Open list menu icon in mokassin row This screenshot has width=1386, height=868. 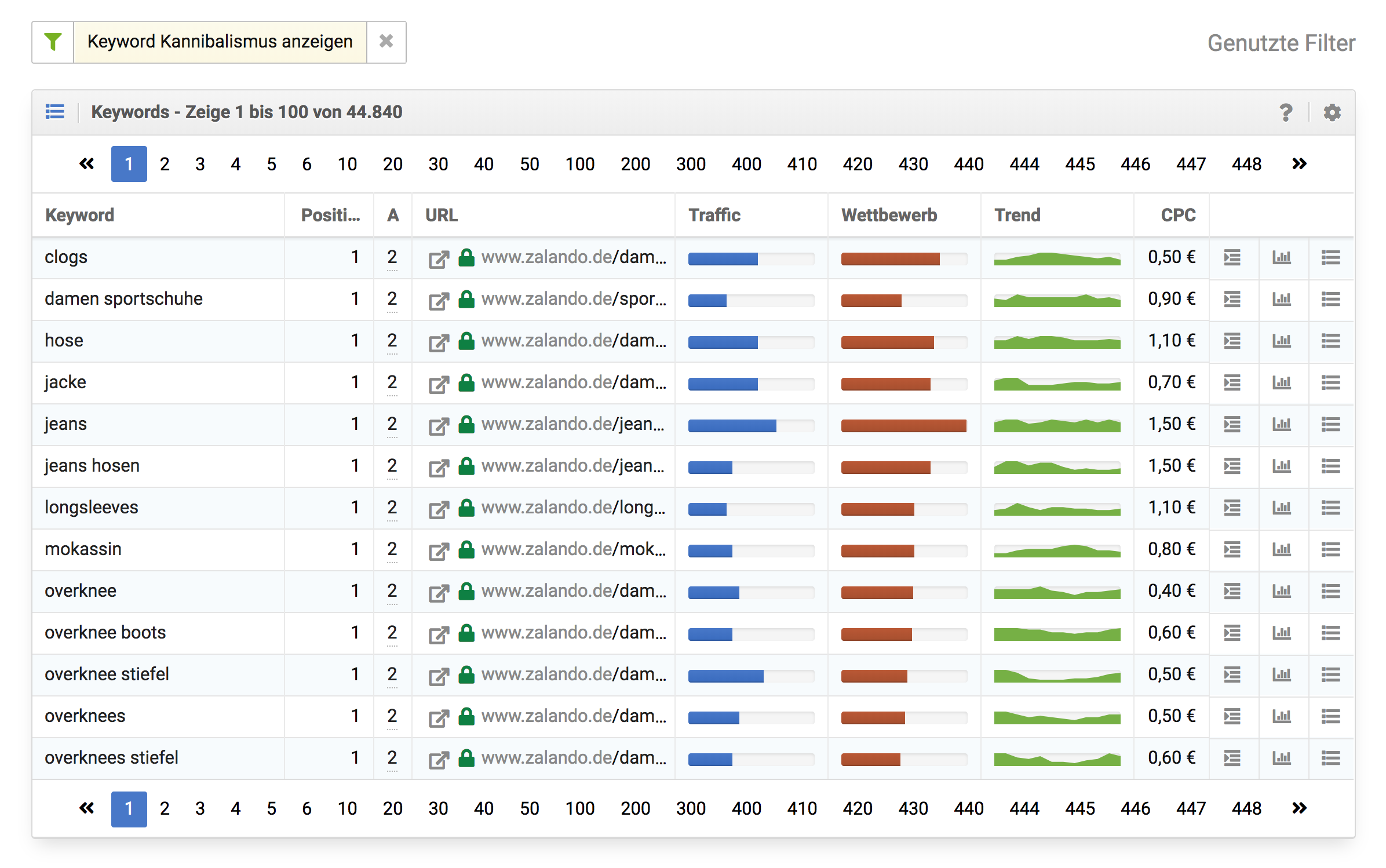pos(1330,549)
